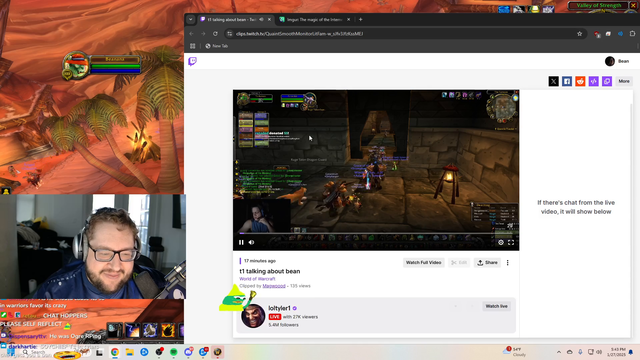Click the clip video seek bar
The width and height of the screenshot is (640, 360).
tap(376, 234)
